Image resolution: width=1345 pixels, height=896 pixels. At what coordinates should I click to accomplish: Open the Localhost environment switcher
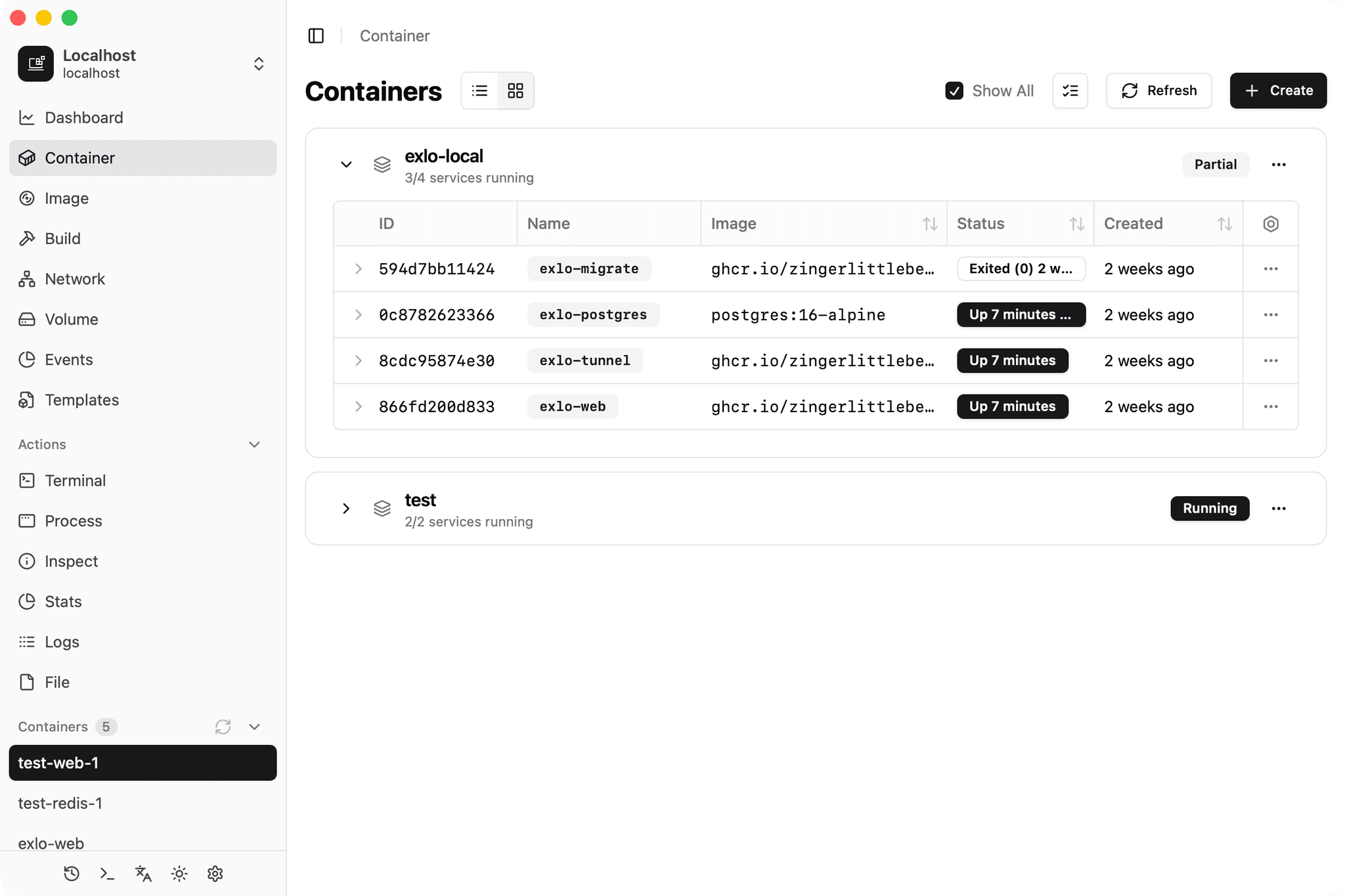pyautogui.click(x=258, y=64)
